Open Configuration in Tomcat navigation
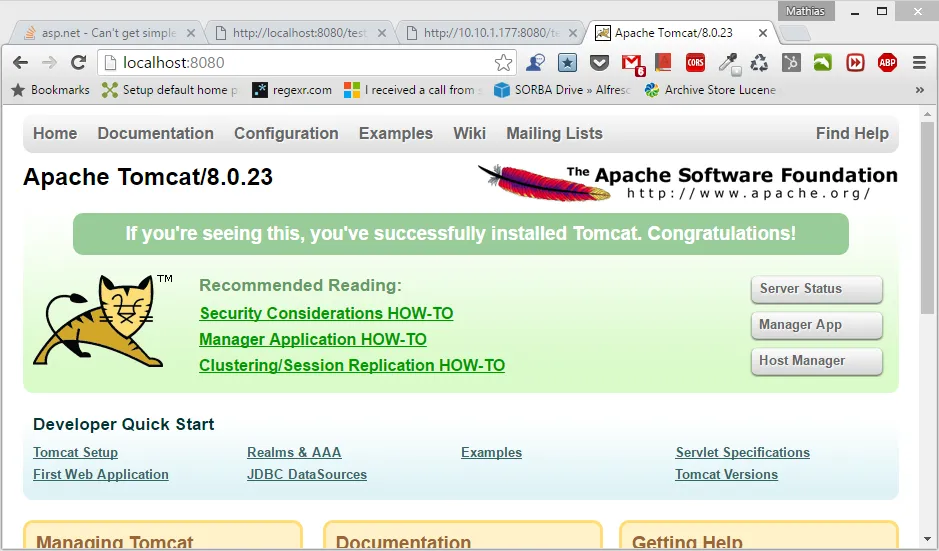Screen dimensions: 939x551 pos(286,134)
